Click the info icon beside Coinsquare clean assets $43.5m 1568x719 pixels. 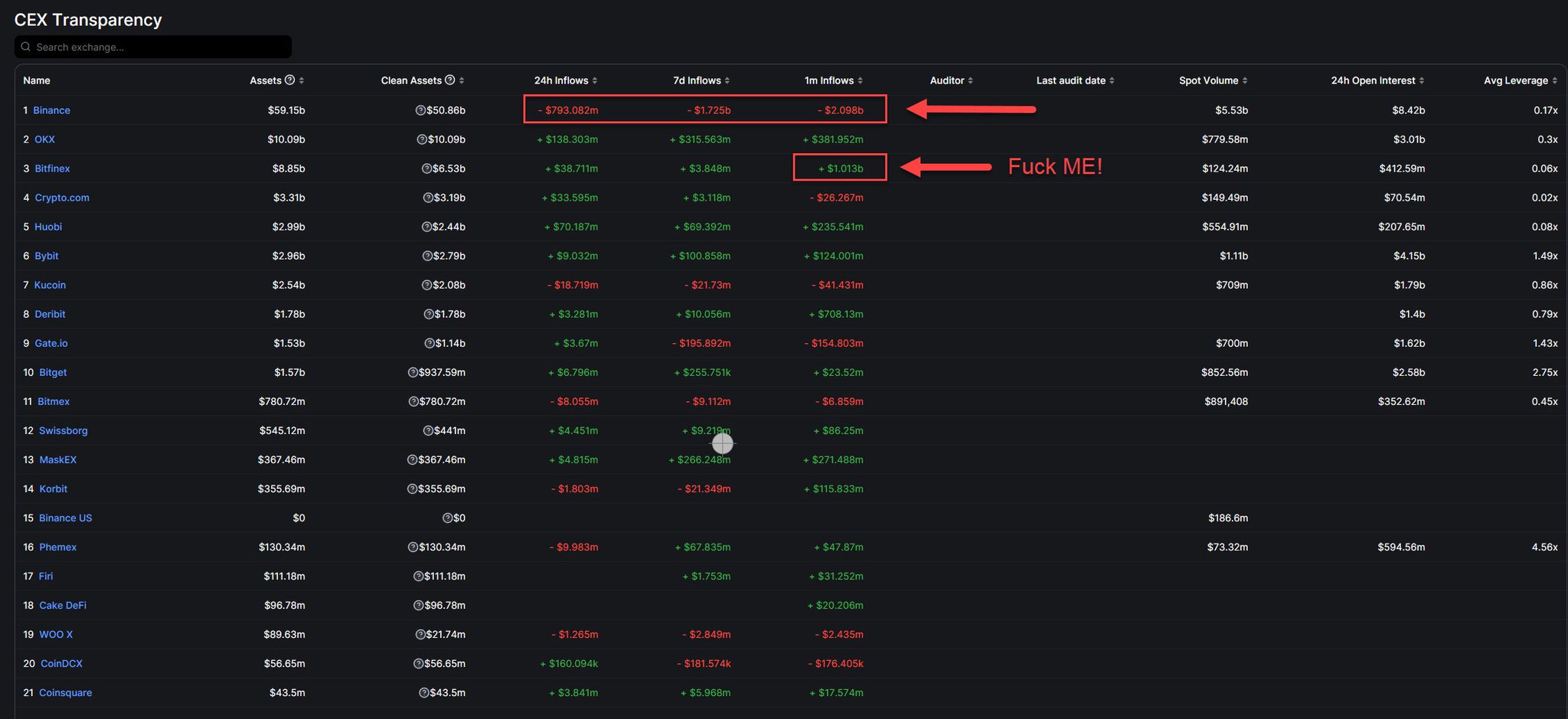423,692
